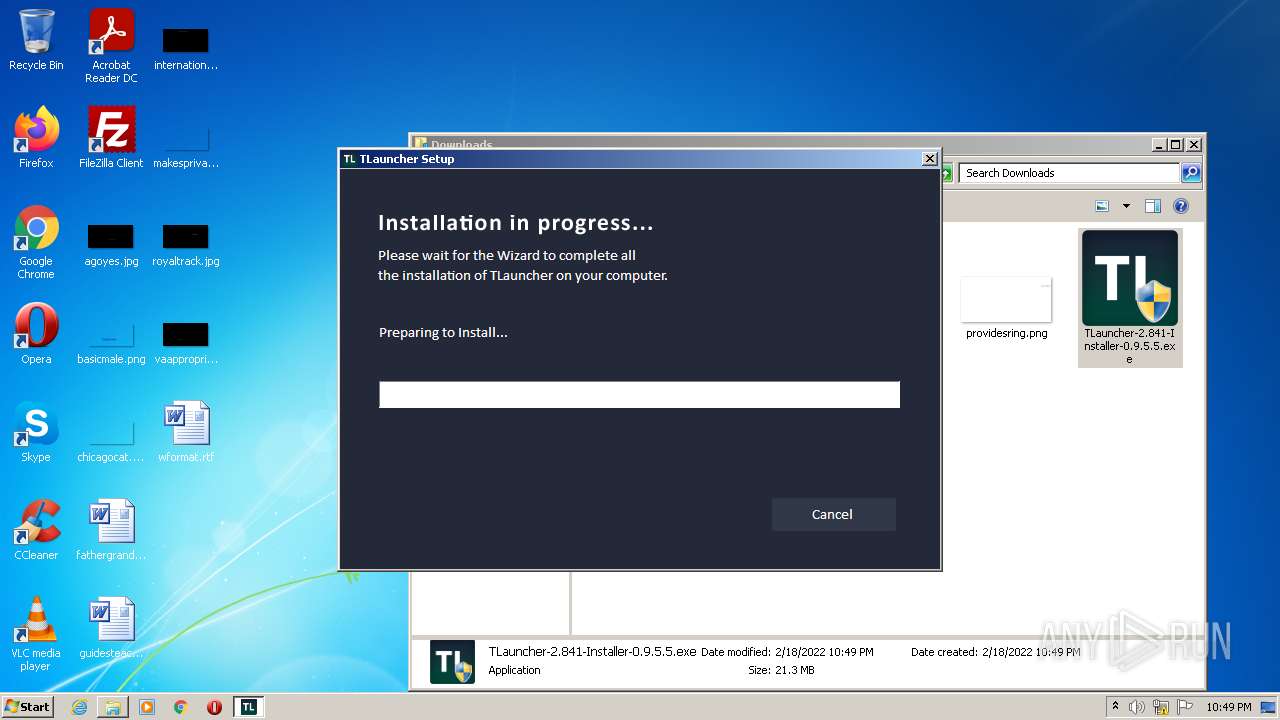
Task: Open Internet Explorer from taskbar
Action: (79, 707)
